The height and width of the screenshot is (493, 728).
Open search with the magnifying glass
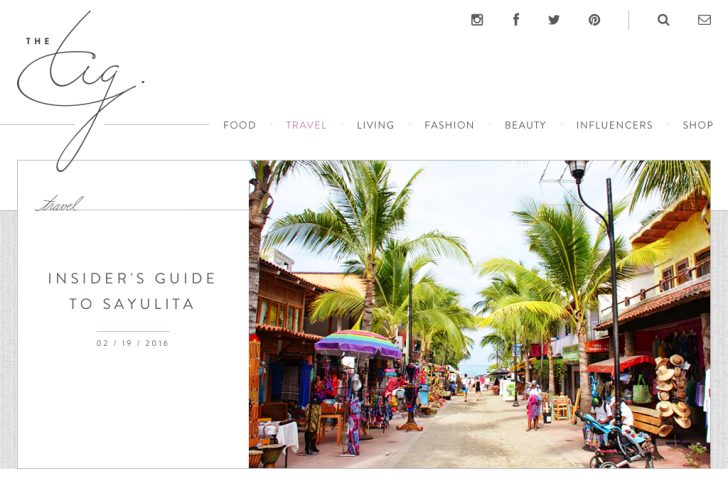pos(663,20)
